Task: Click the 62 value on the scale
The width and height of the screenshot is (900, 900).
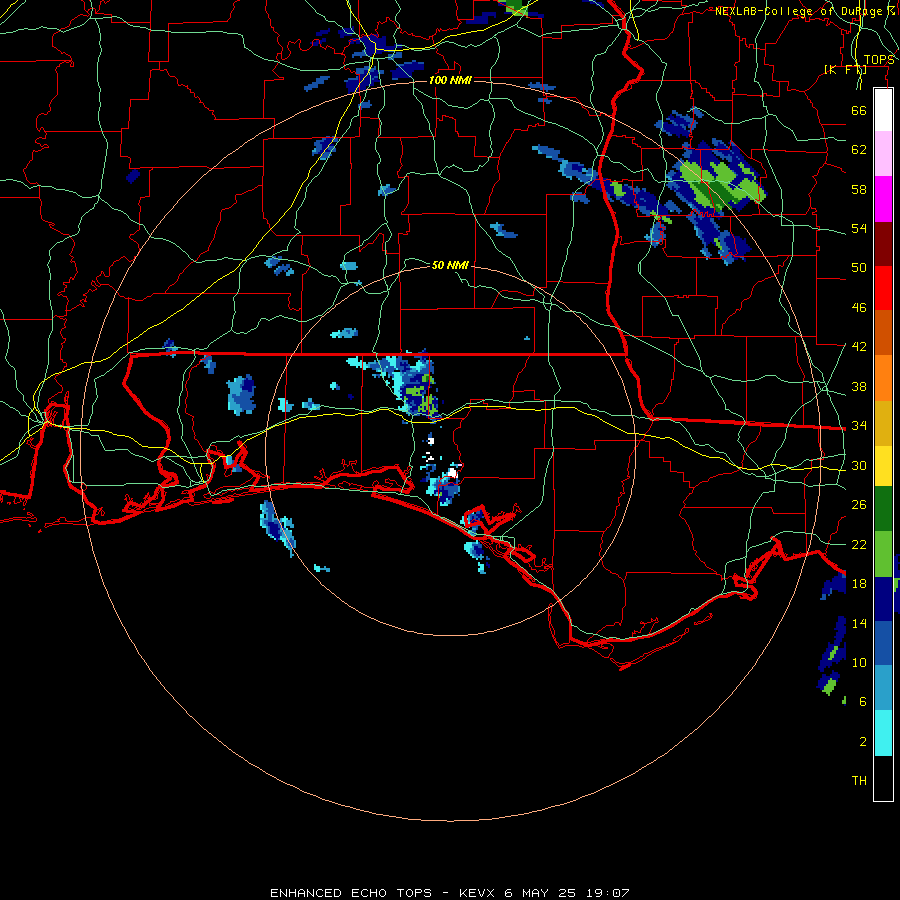Action: (x=859, y=150)
